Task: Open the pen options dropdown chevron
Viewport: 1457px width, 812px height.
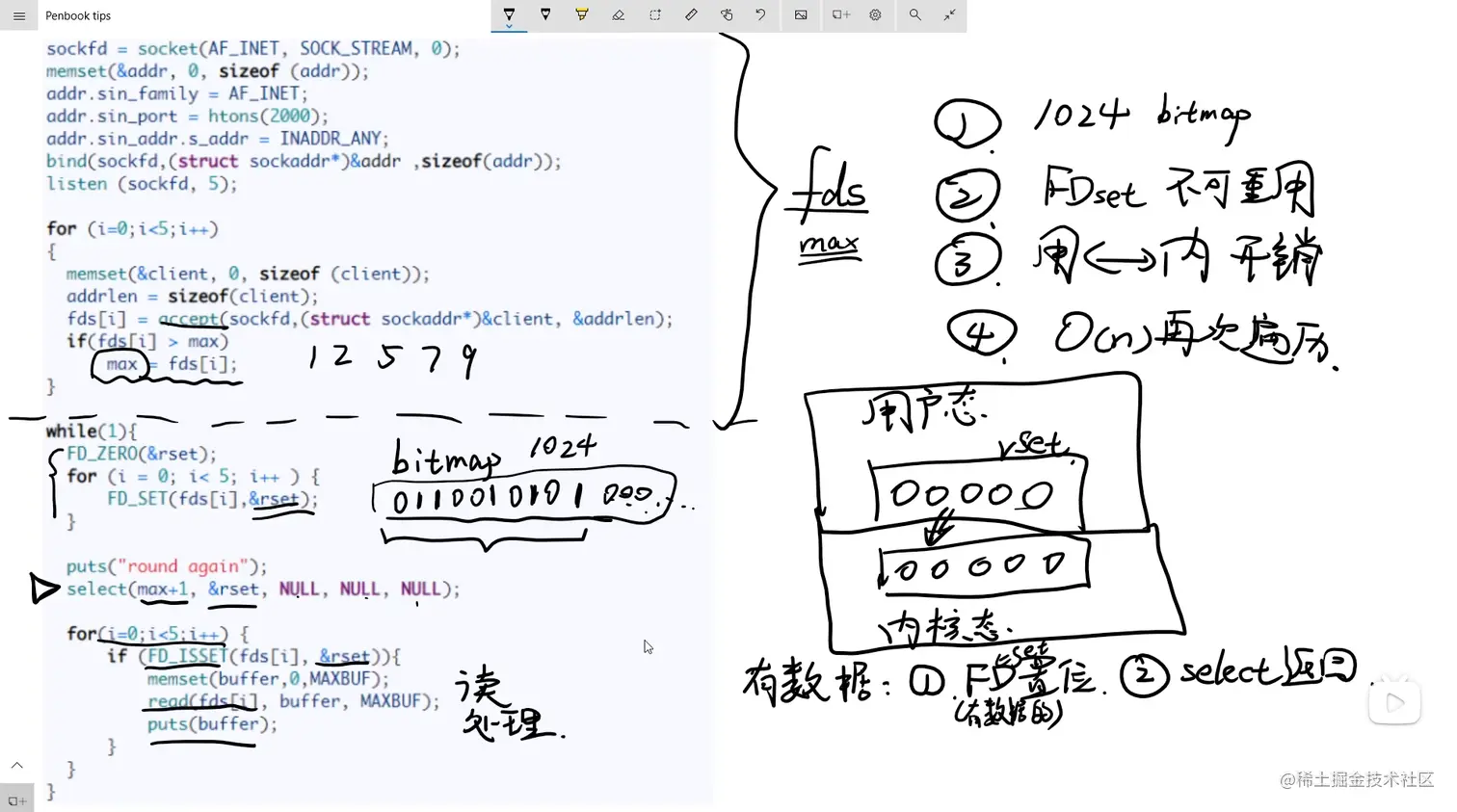Action: [510, 27]
